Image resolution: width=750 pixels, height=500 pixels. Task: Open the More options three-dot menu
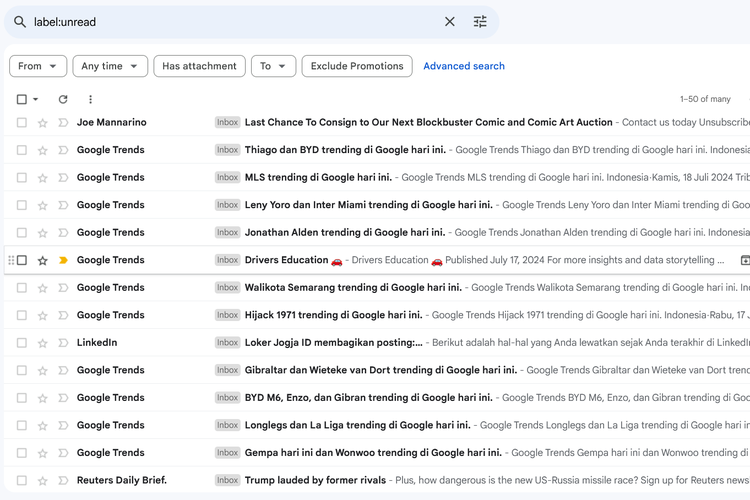(90, 99)
